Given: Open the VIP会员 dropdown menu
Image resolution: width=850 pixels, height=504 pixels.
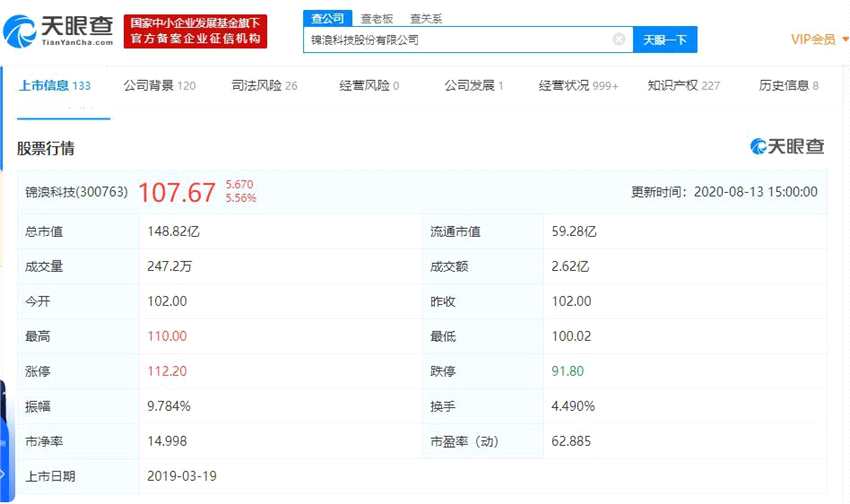Looking at the screenshot, I should 820,40.
